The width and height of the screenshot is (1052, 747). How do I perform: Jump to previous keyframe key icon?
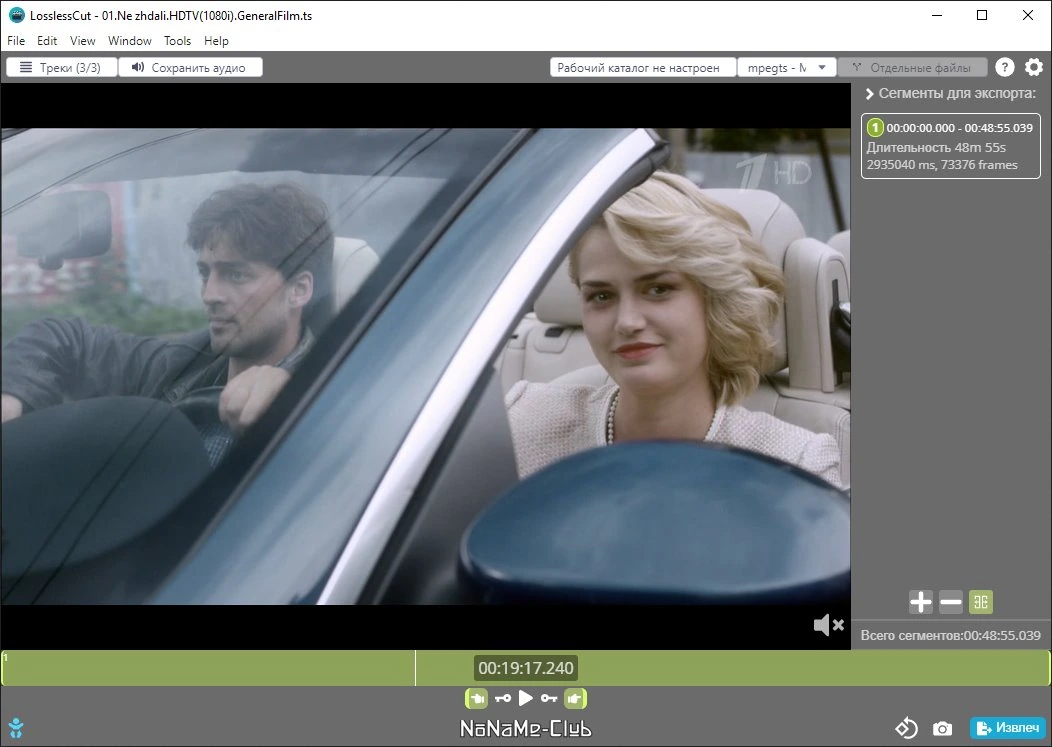point(503,699)
